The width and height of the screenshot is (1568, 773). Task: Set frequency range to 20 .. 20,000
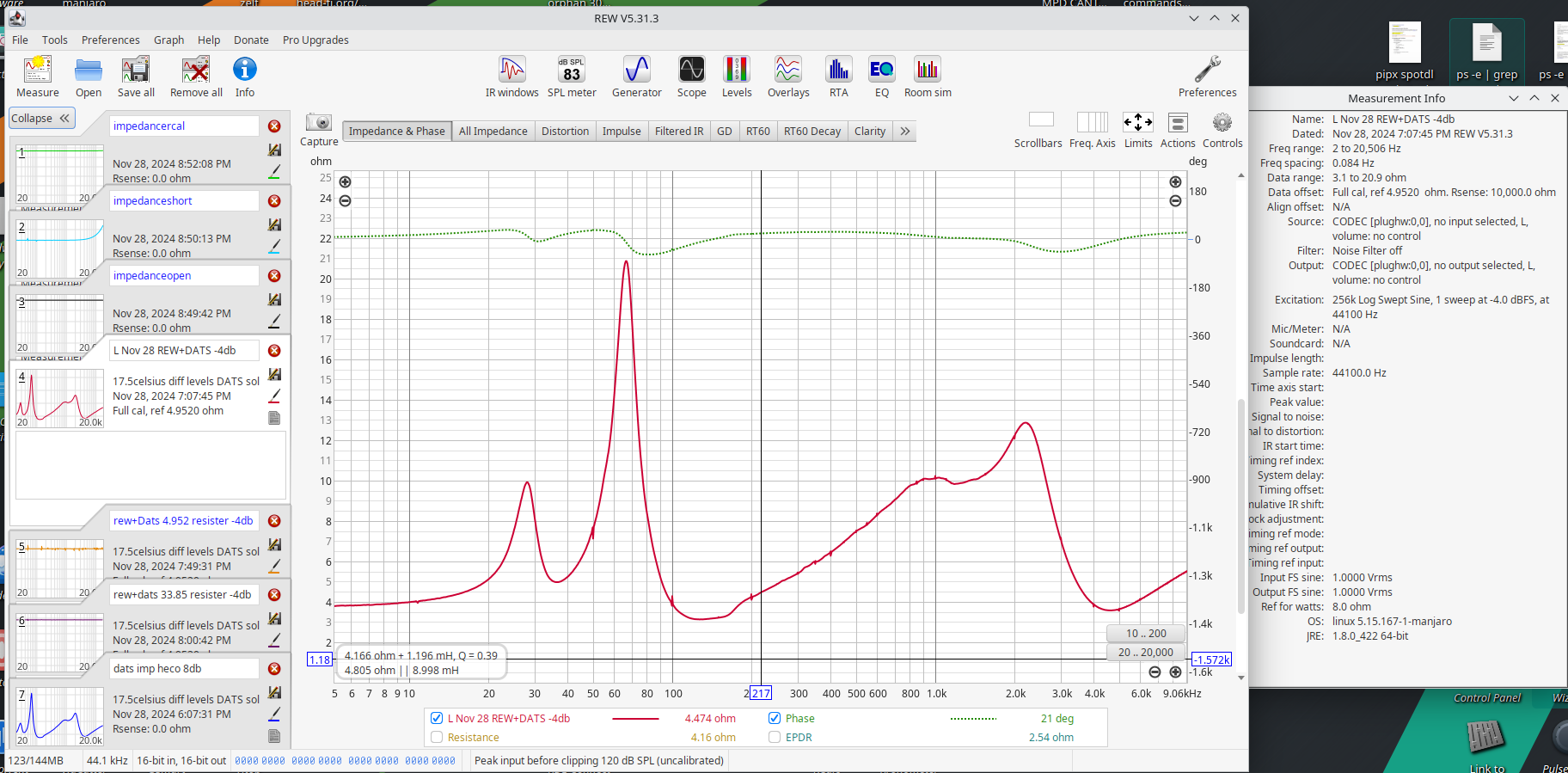(1146, 652)
